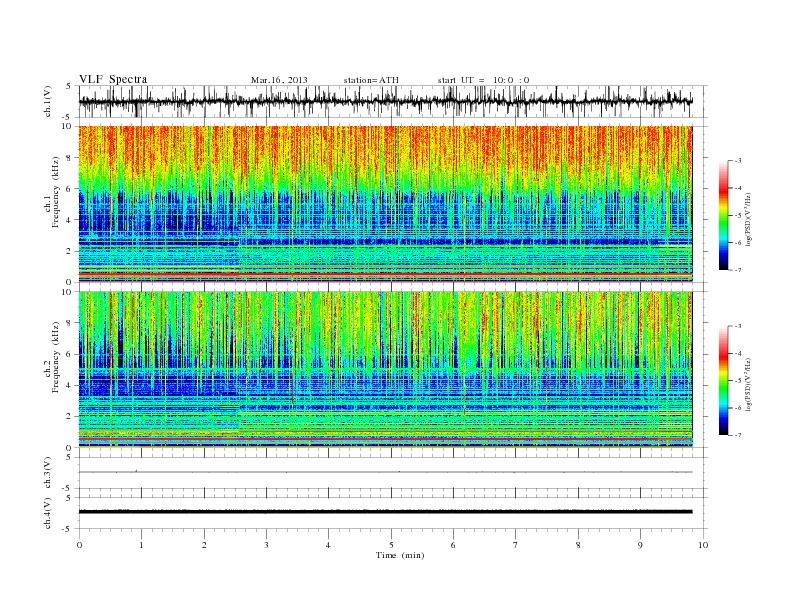Screen dimensions: 792x612
Task: Click the "-7" label on ch.2 colorbar
Action: coord(738,435)
